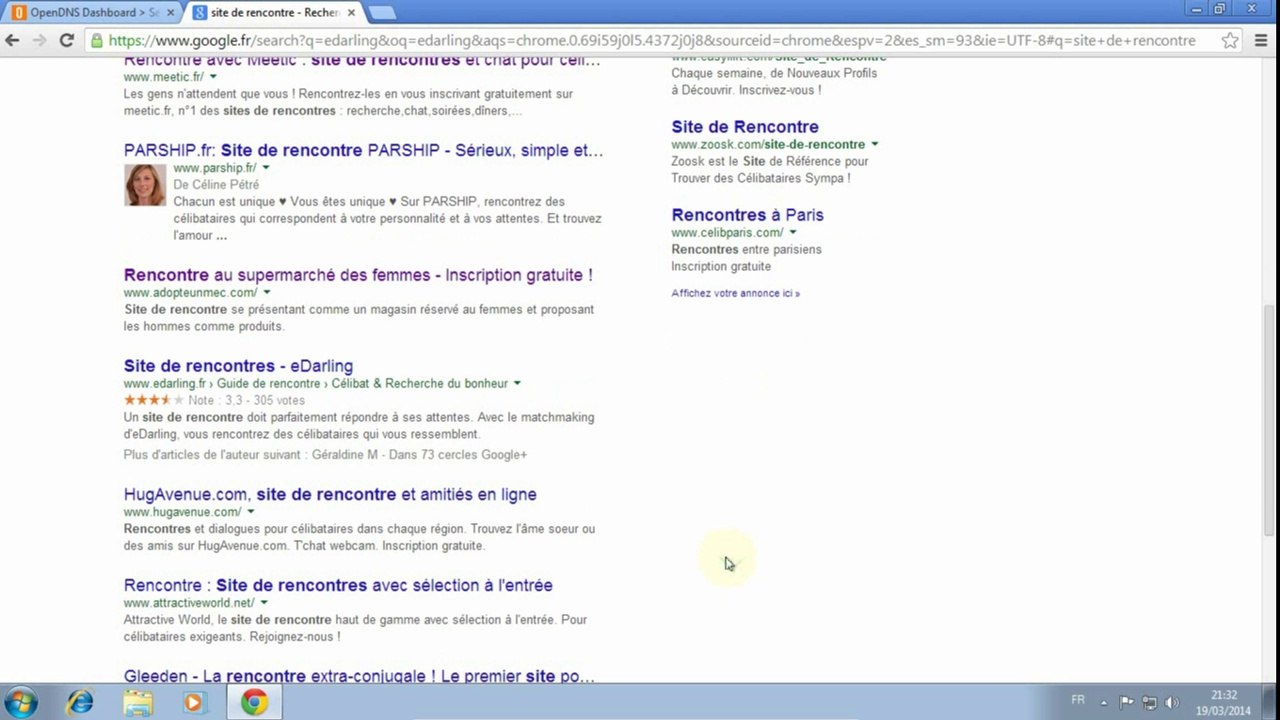Expand the dropdown arrow next to www.adopteunmec.com

point(267,293)
